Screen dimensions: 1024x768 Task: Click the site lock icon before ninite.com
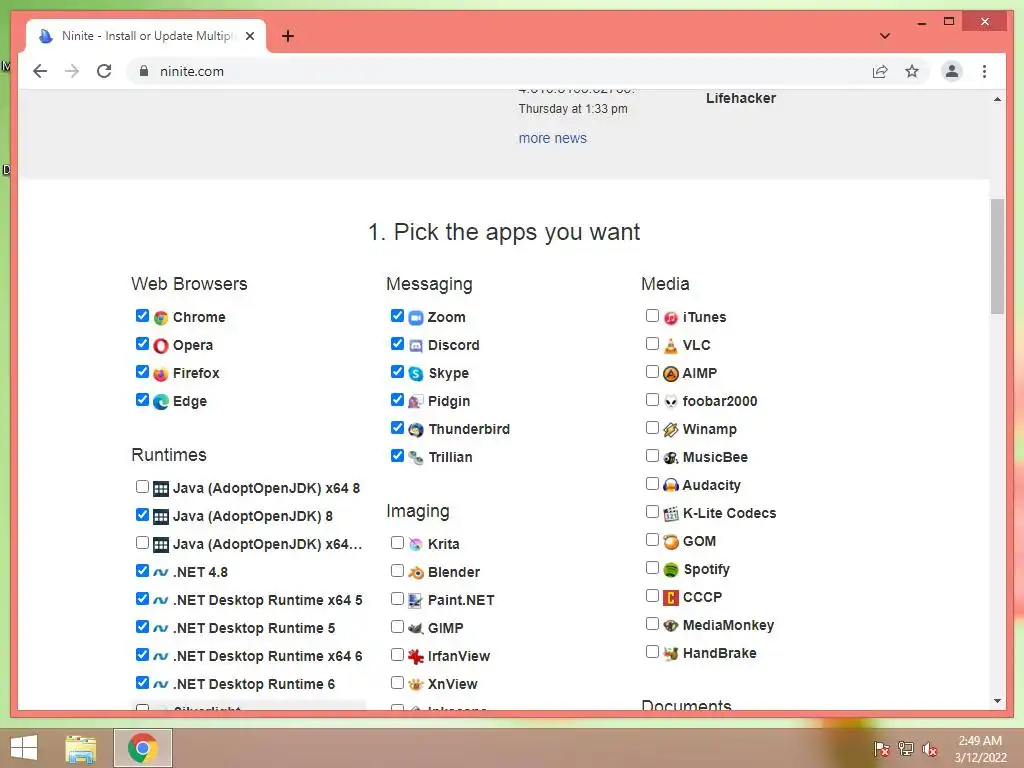click(x=144, y=71)
